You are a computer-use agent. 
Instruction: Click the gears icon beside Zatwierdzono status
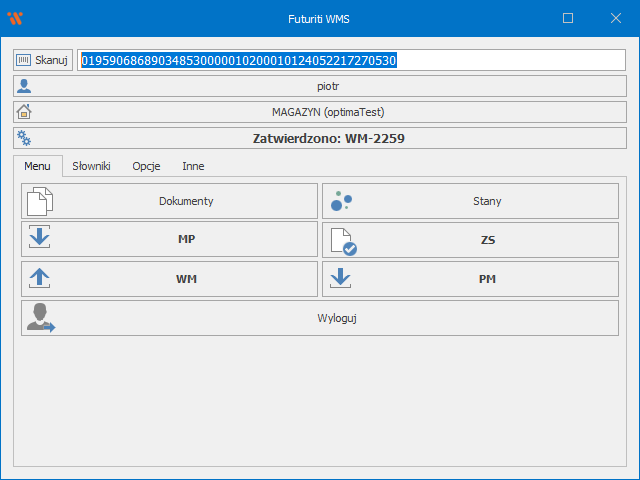click(x=25, y=139)
